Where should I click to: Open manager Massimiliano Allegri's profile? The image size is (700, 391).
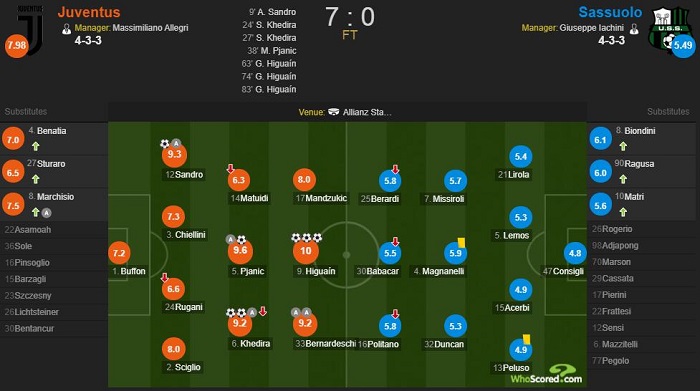(x=150, y=28)
